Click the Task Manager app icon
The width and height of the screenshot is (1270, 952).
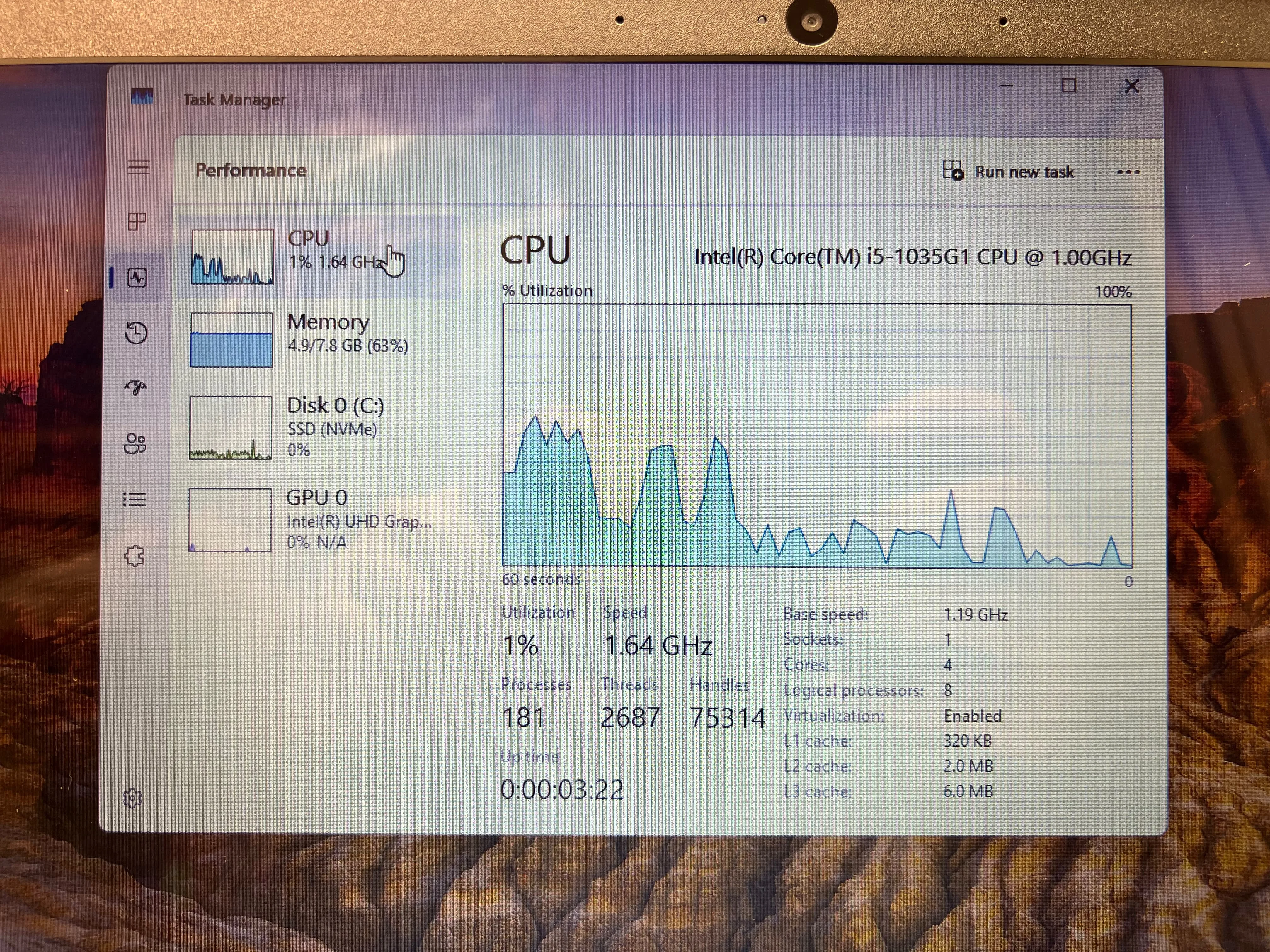(x=142, y=96)
